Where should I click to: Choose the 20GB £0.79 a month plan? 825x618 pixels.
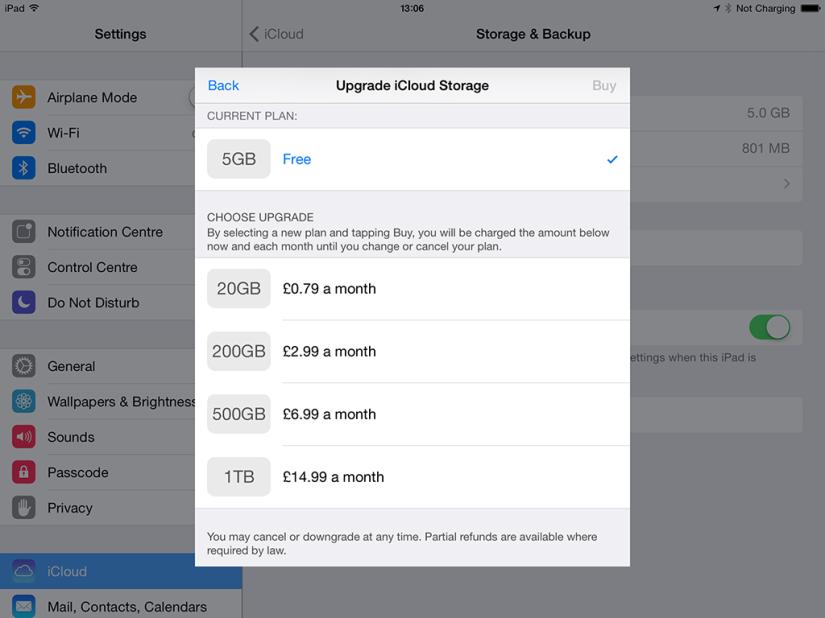pyautogui.click(x=412, y=289)
